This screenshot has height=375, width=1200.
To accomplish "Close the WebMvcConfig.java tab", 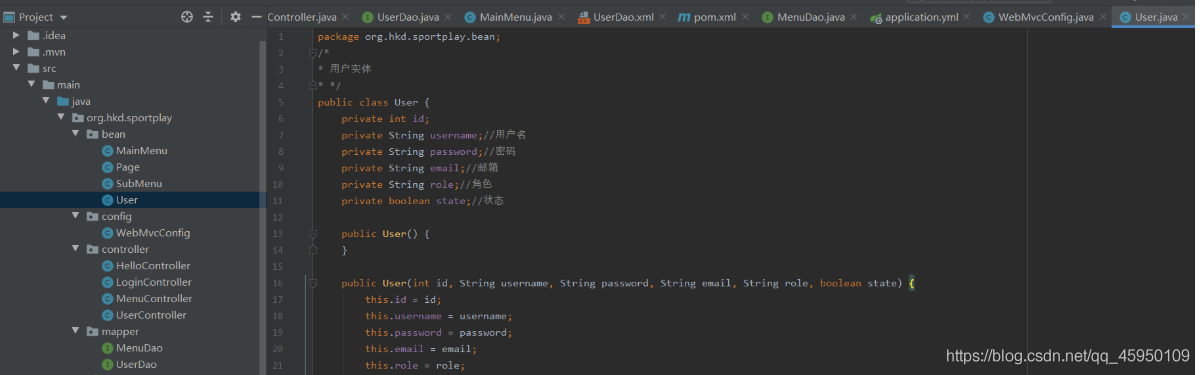I will [1102, 18].
